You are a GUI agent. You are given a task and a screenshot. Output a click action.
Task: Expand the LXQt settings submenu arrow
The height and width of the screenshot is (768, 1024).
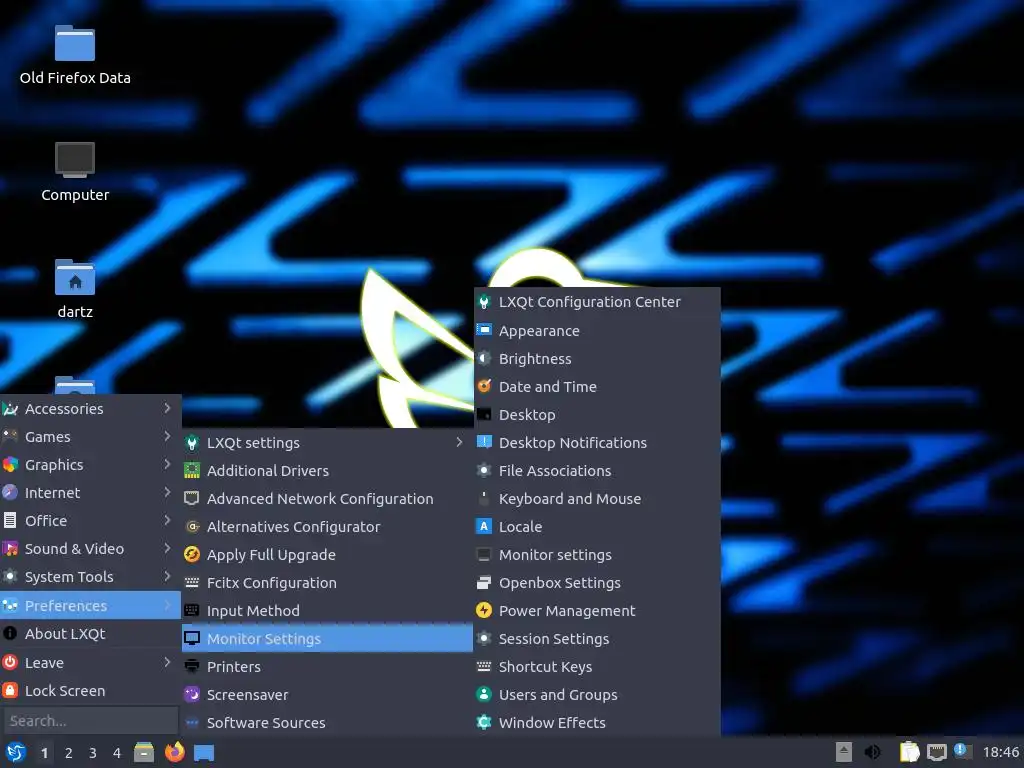point(459,442)
